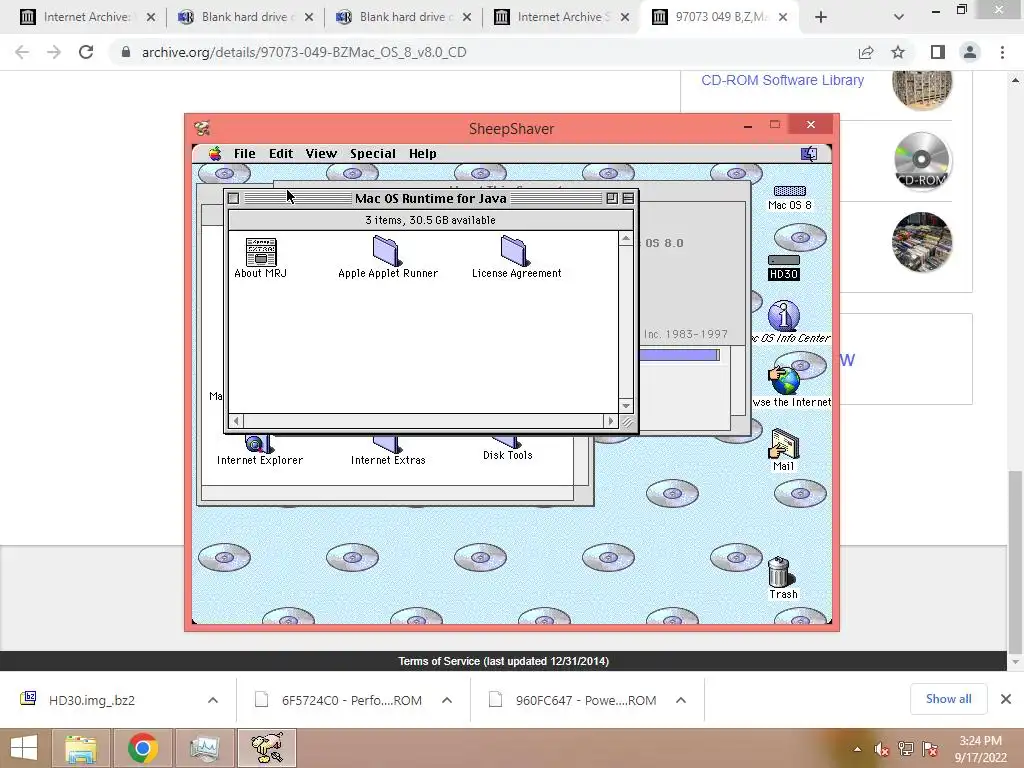
Task: Open the License Agreement folder
Action: (x=515, y=251)
